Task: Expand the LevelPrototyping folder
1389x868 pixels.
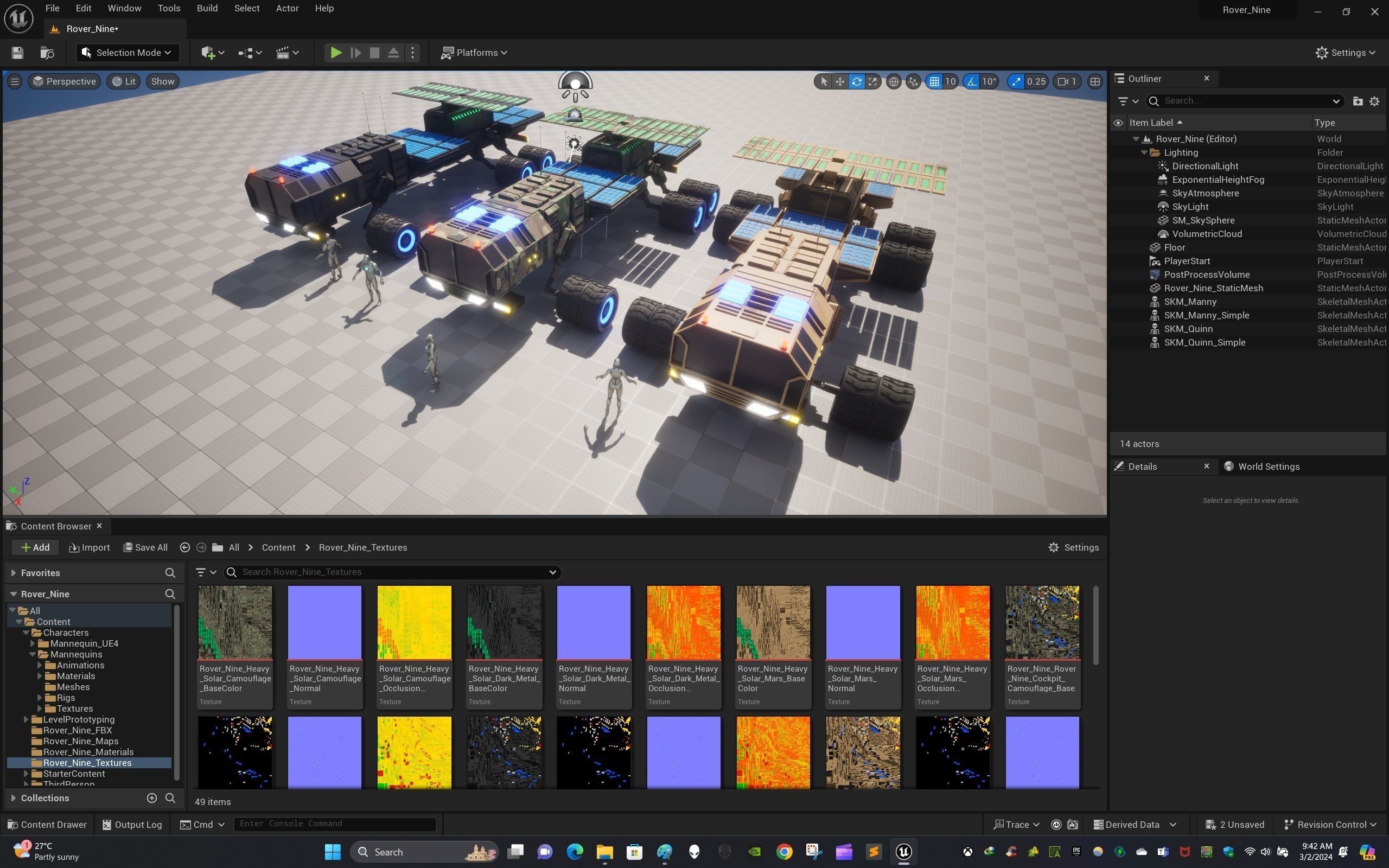Action: [x=26, y=719]
